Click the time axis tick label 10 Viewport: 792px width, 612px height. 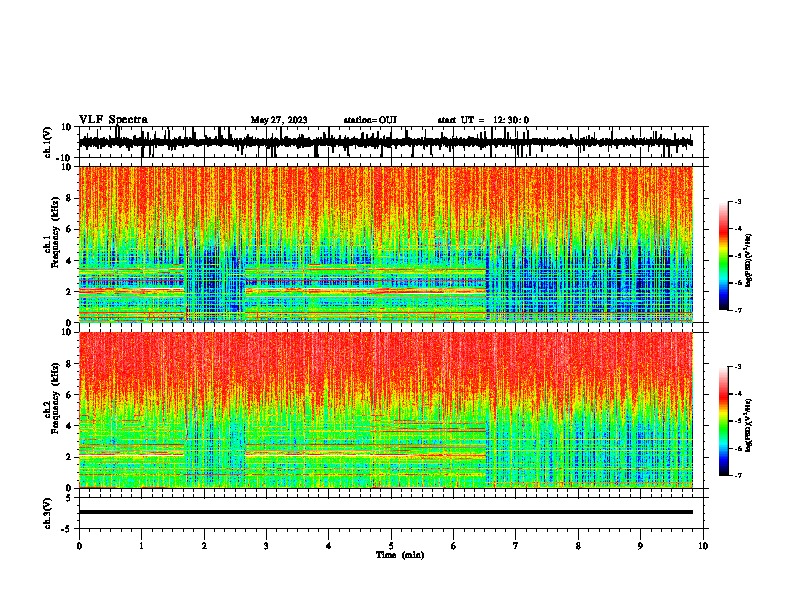[x=703, y=546]
